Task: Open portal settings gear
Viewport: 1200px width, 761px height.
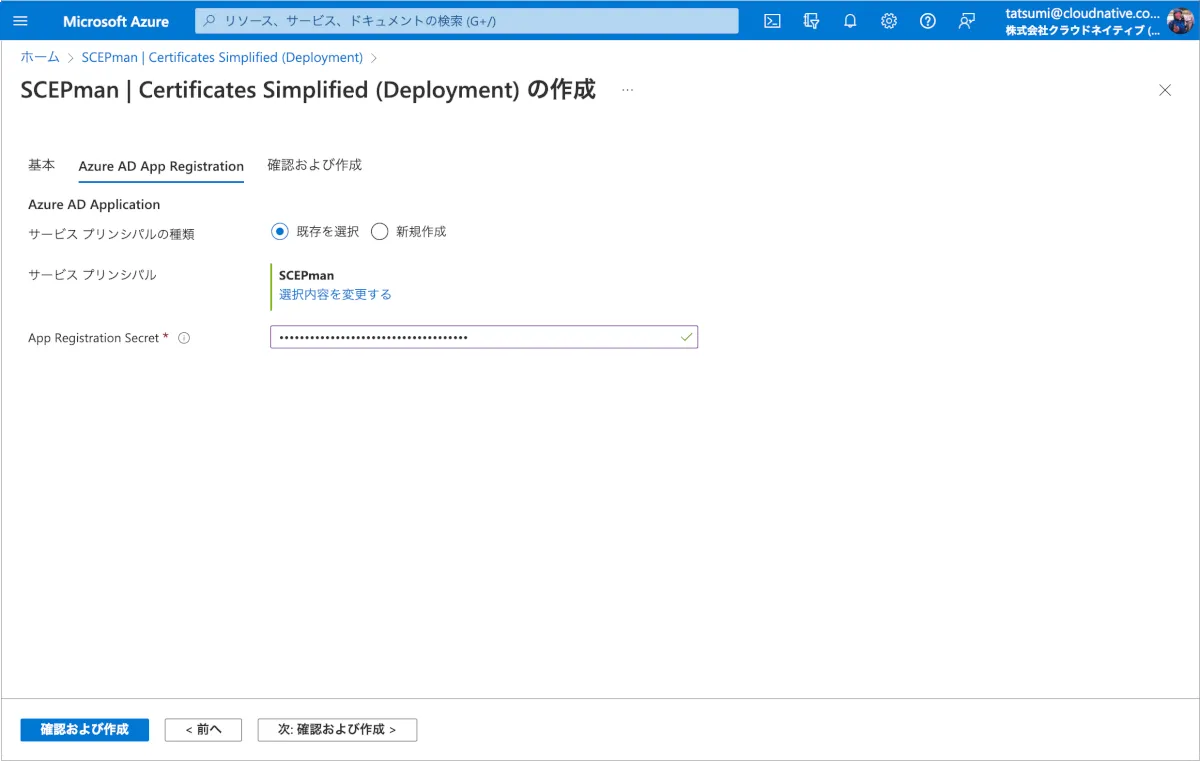Action: [889, 21]
